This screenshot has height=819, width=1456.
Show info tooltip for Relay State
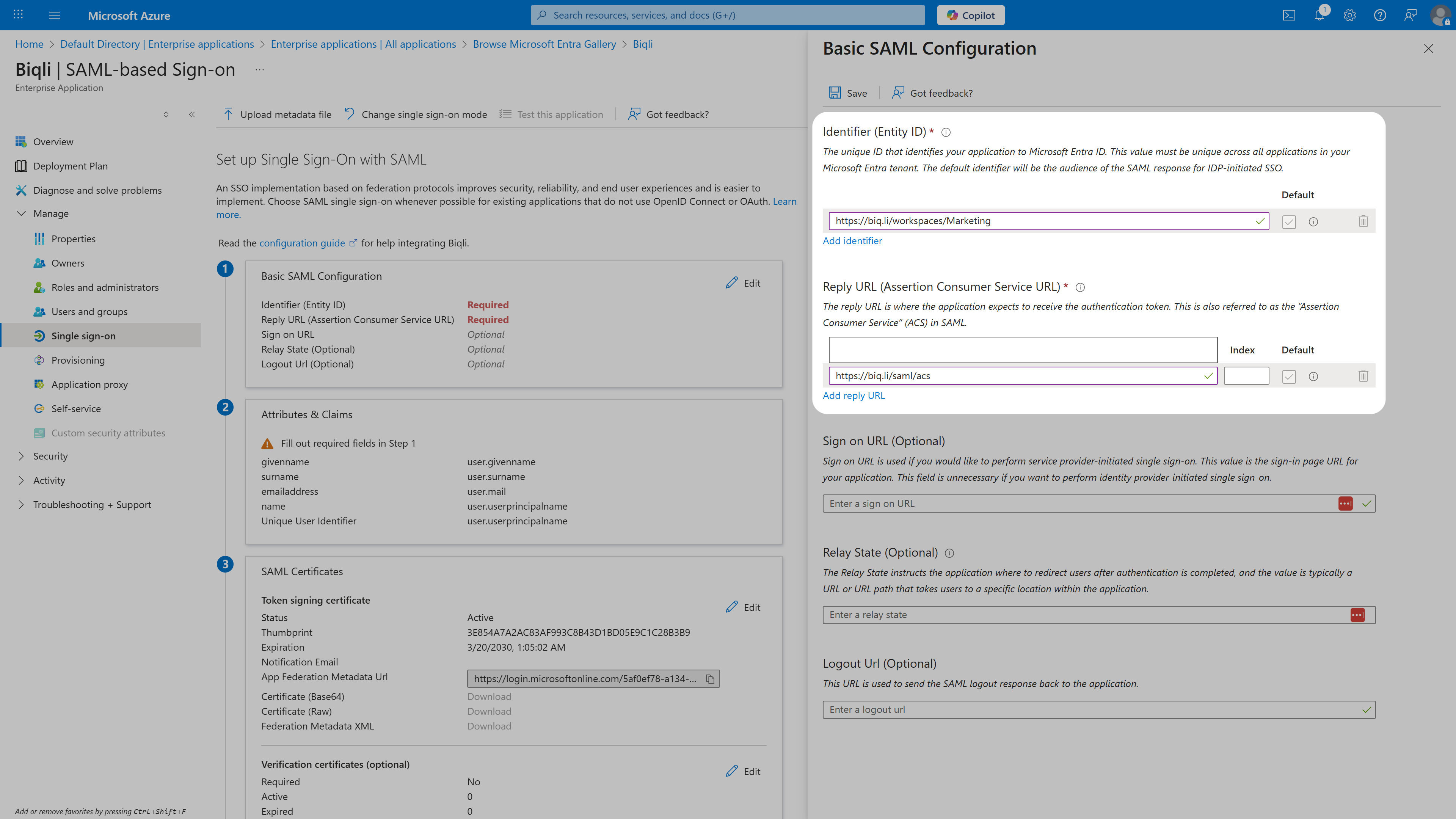(949, 553)
